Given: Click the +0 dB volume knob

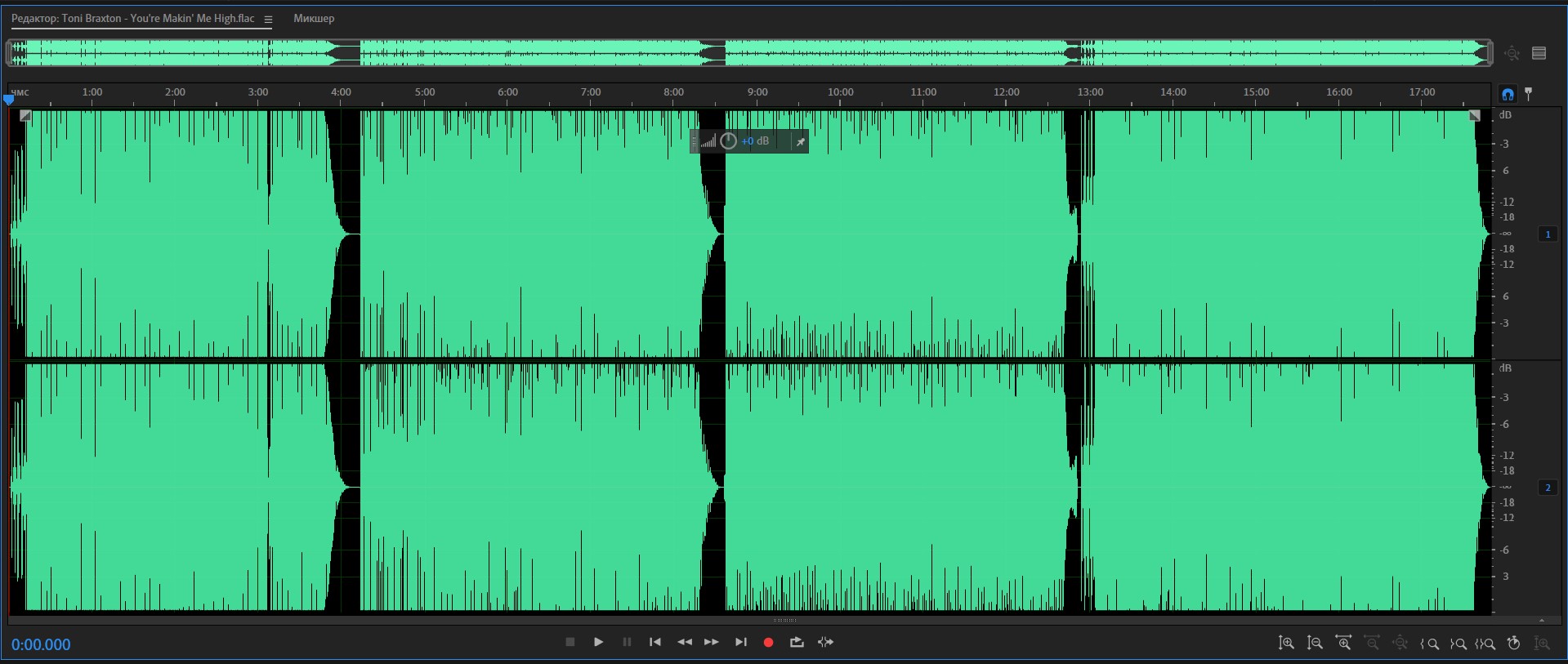Looking at the screenshot, I should [x=729, y=141].
